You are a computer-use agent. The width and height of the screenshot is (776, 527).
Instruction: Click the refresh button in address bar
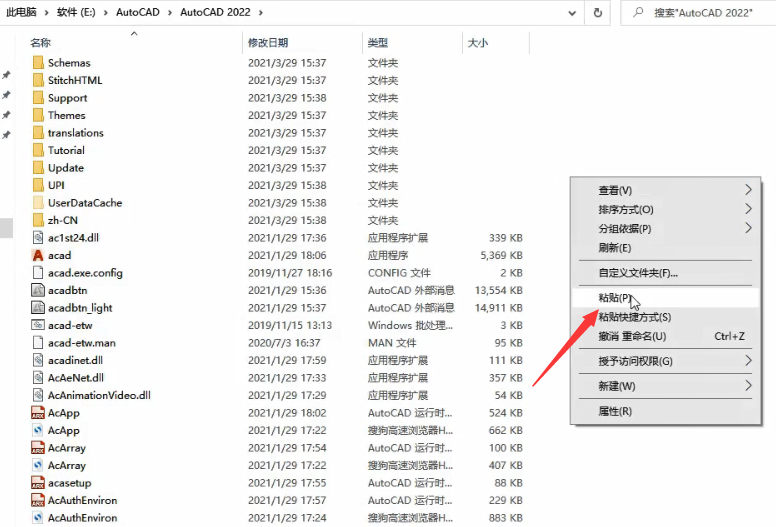[598, 12]
